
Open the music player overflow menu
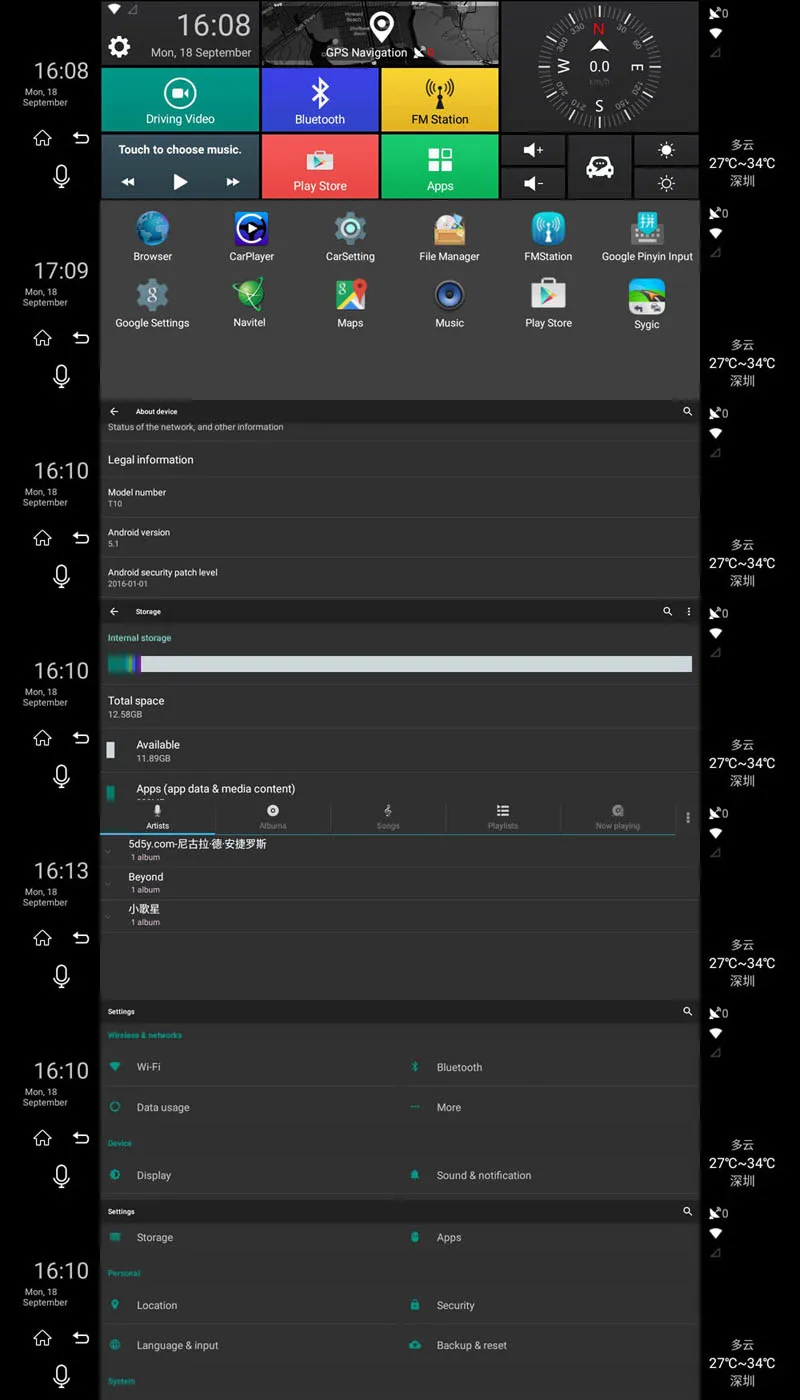tap(688, 818)
